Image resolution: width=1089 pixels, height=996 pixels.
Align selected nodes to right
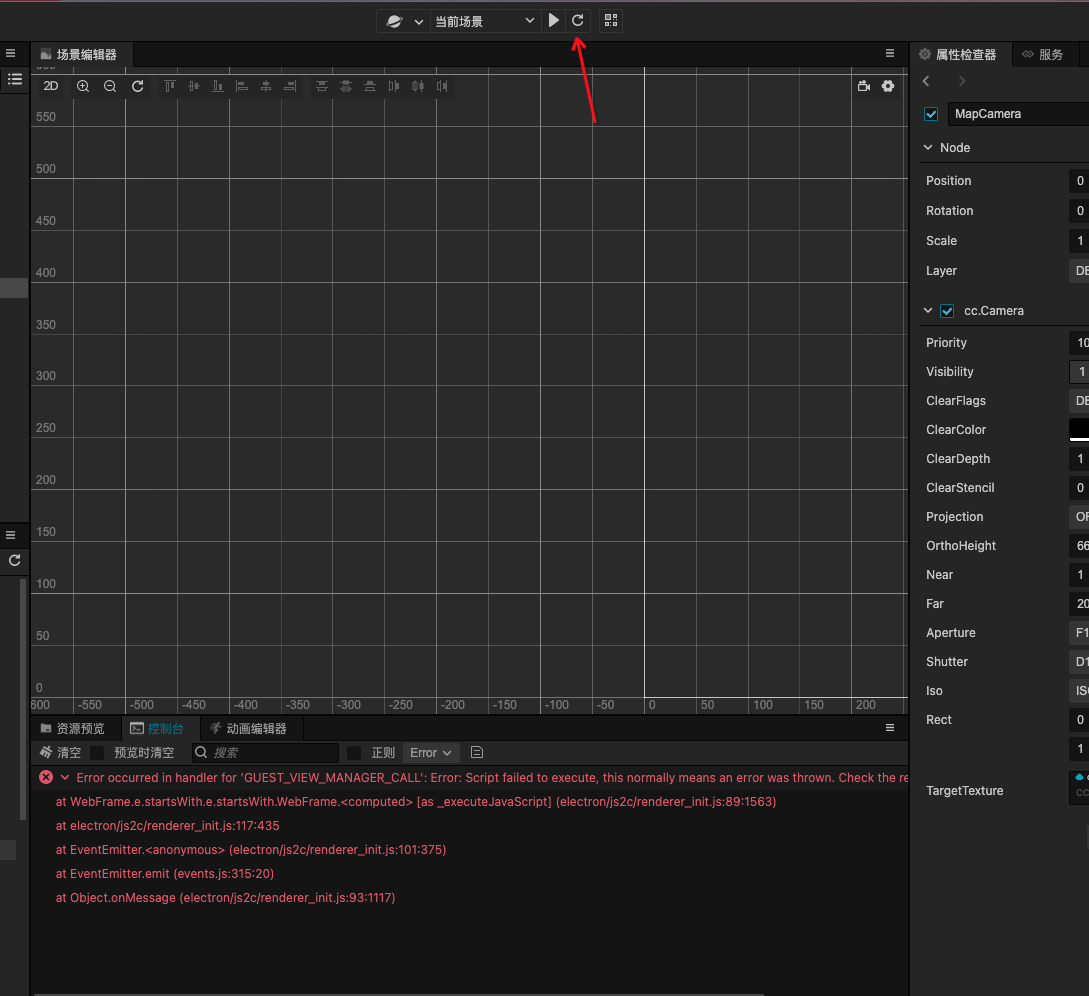(x=290, y=86)
